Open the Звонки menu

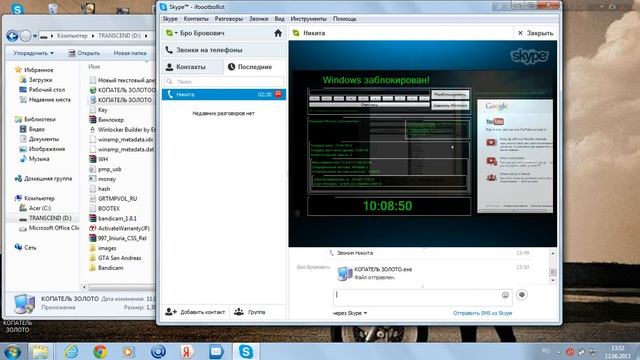coord(259,19)
